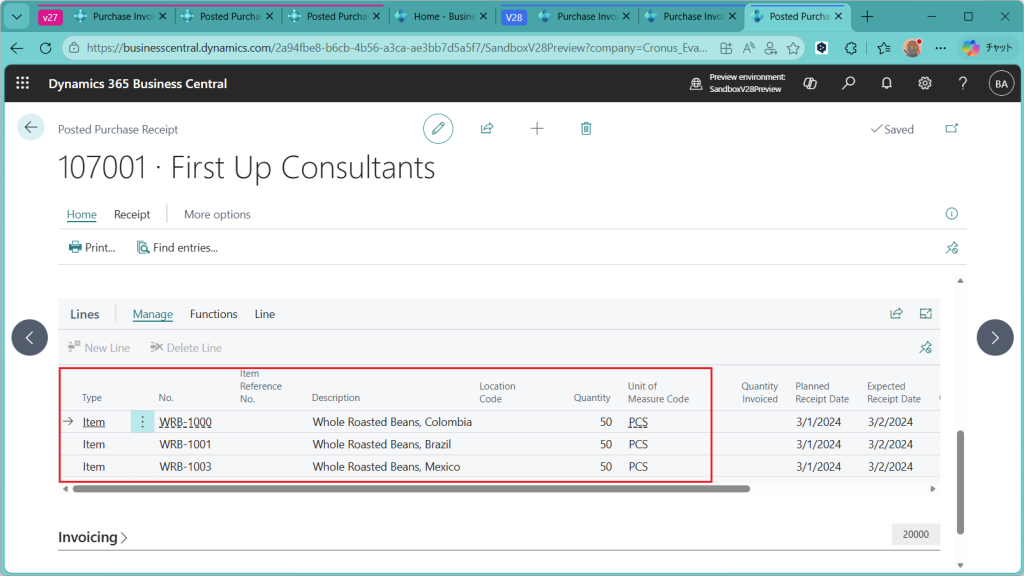Click the search magnifier in header
This screenshot has width=1024, height=576.
pyautogui.click(x=848, y=84)
